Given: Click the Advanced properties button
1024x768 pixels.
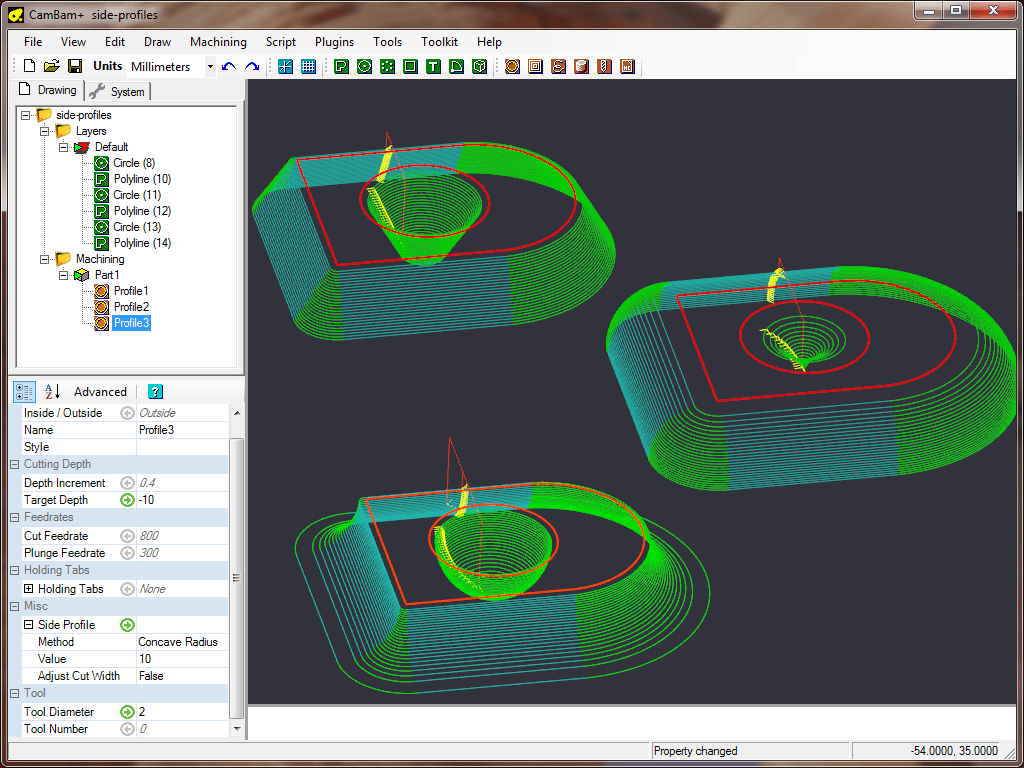Looking at the screenshot, I should (100, 391).
